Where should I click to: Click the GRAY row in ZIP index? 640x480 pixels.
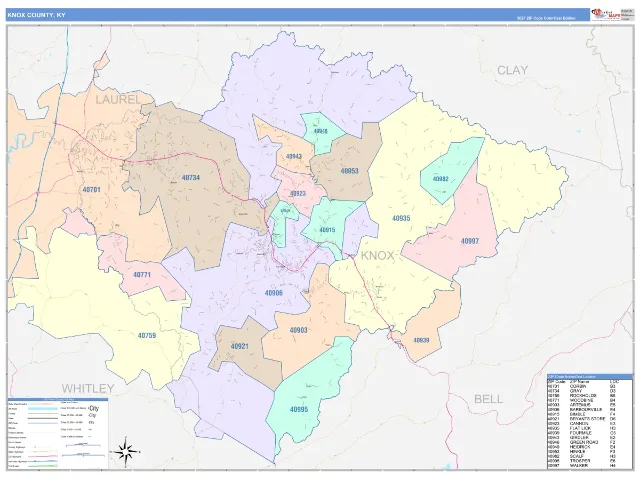[590, 391]
